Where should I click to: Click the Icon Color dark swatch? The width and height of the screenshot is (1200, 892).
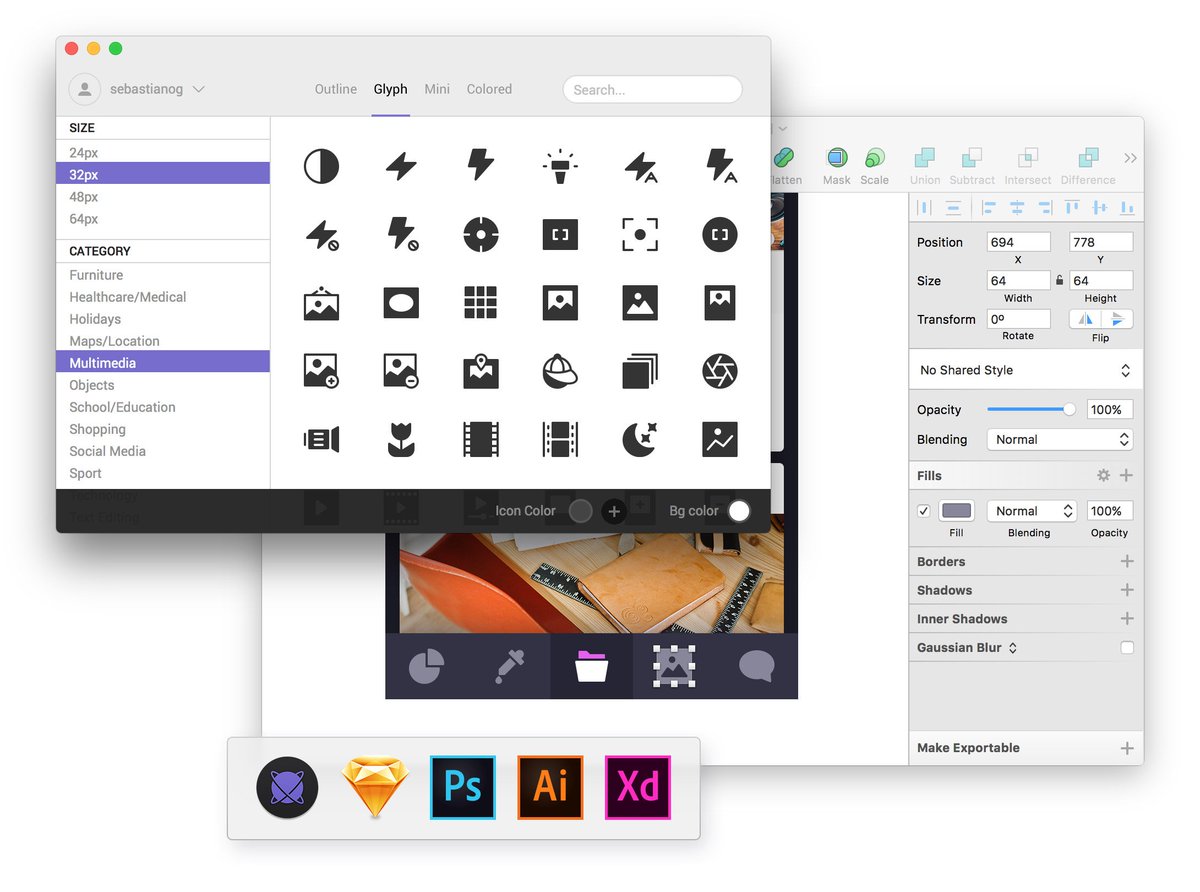pyautogui.click(x=581, y=511)
